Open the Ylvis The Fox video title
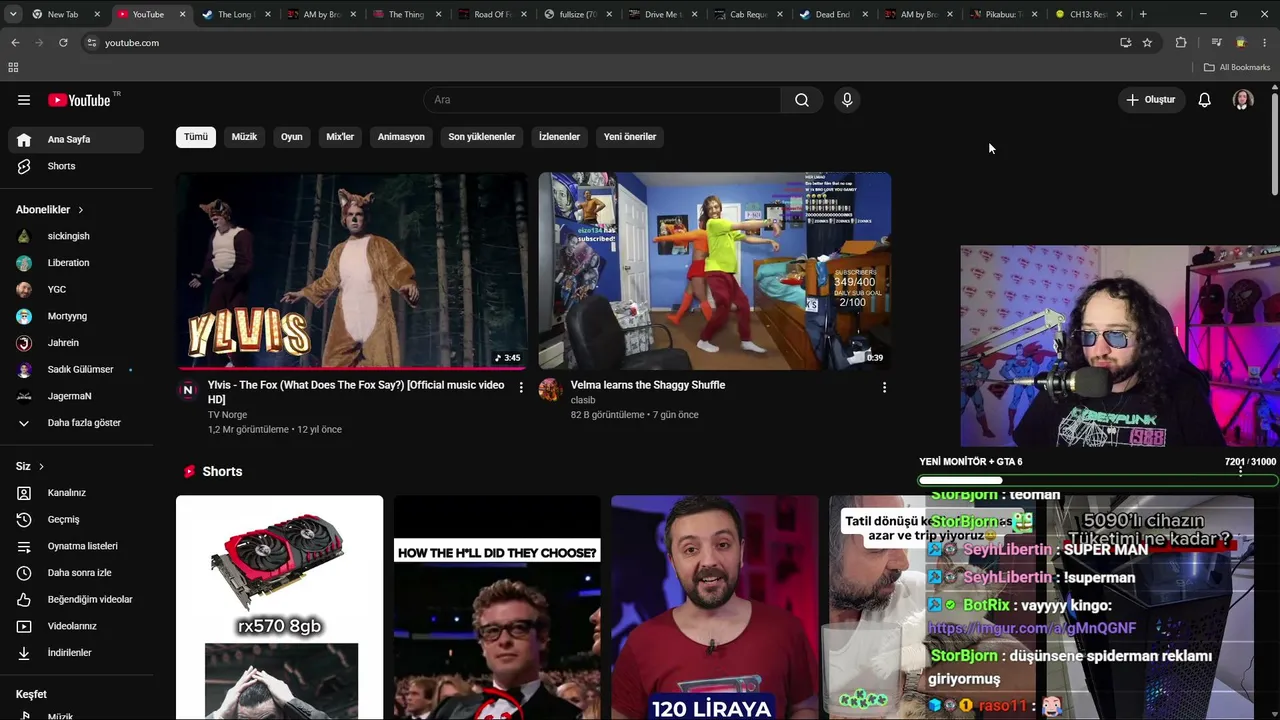Image resolution: width=1280 pixels, height=720 pixels. [x=356, y=392]
